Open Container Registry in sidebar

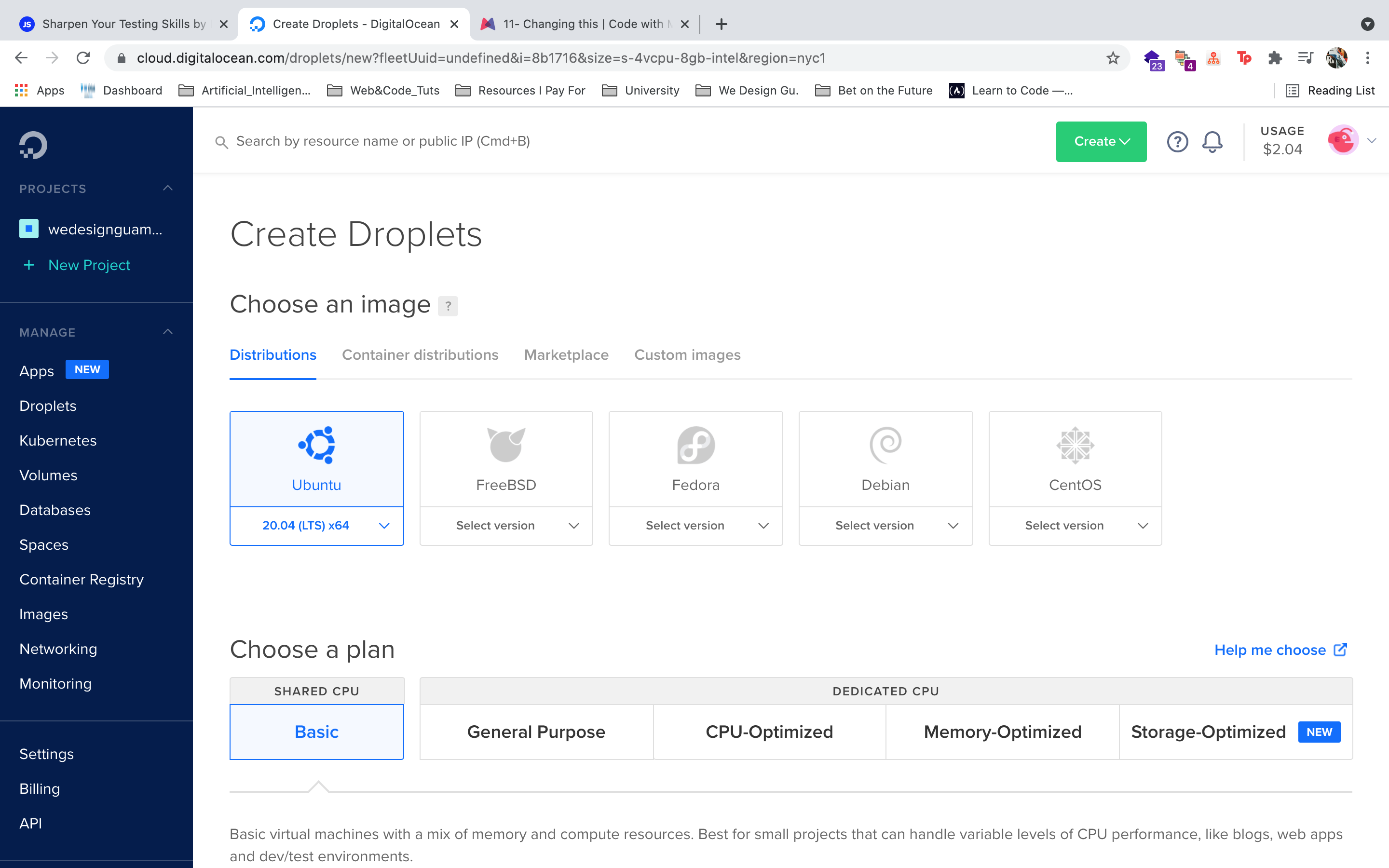pos(82,579)
